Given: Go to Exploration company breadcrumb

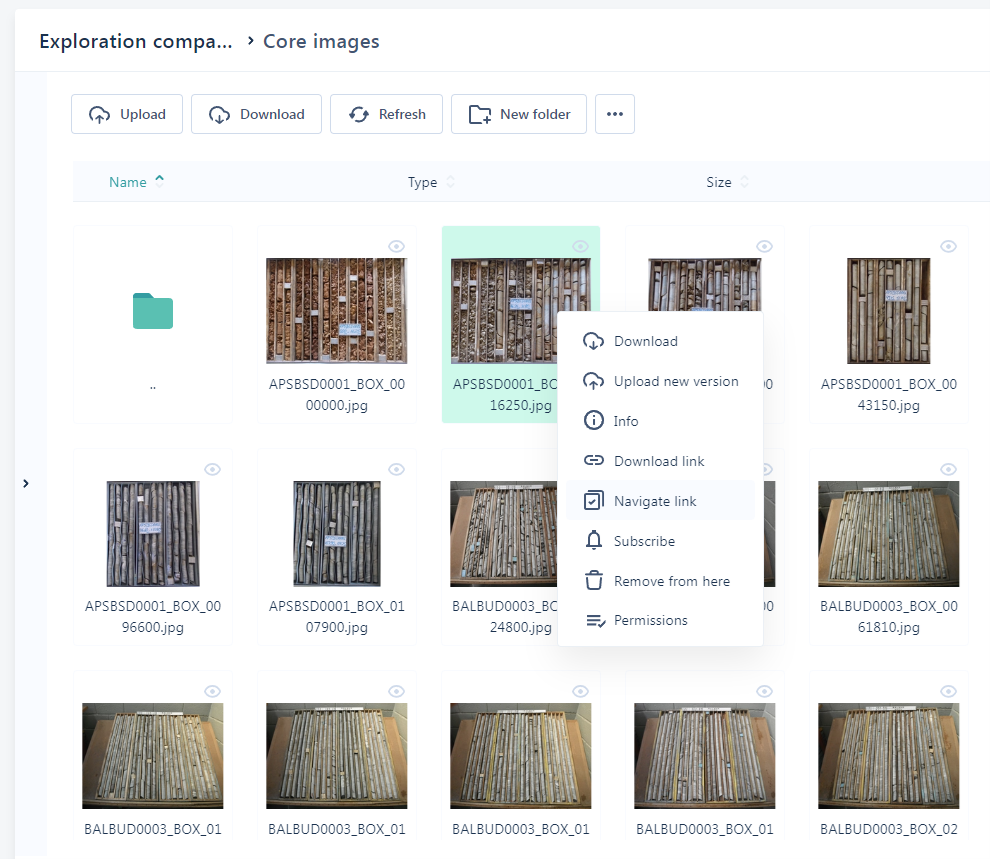Looking at the screenshot, I should [x=135, y=41].
